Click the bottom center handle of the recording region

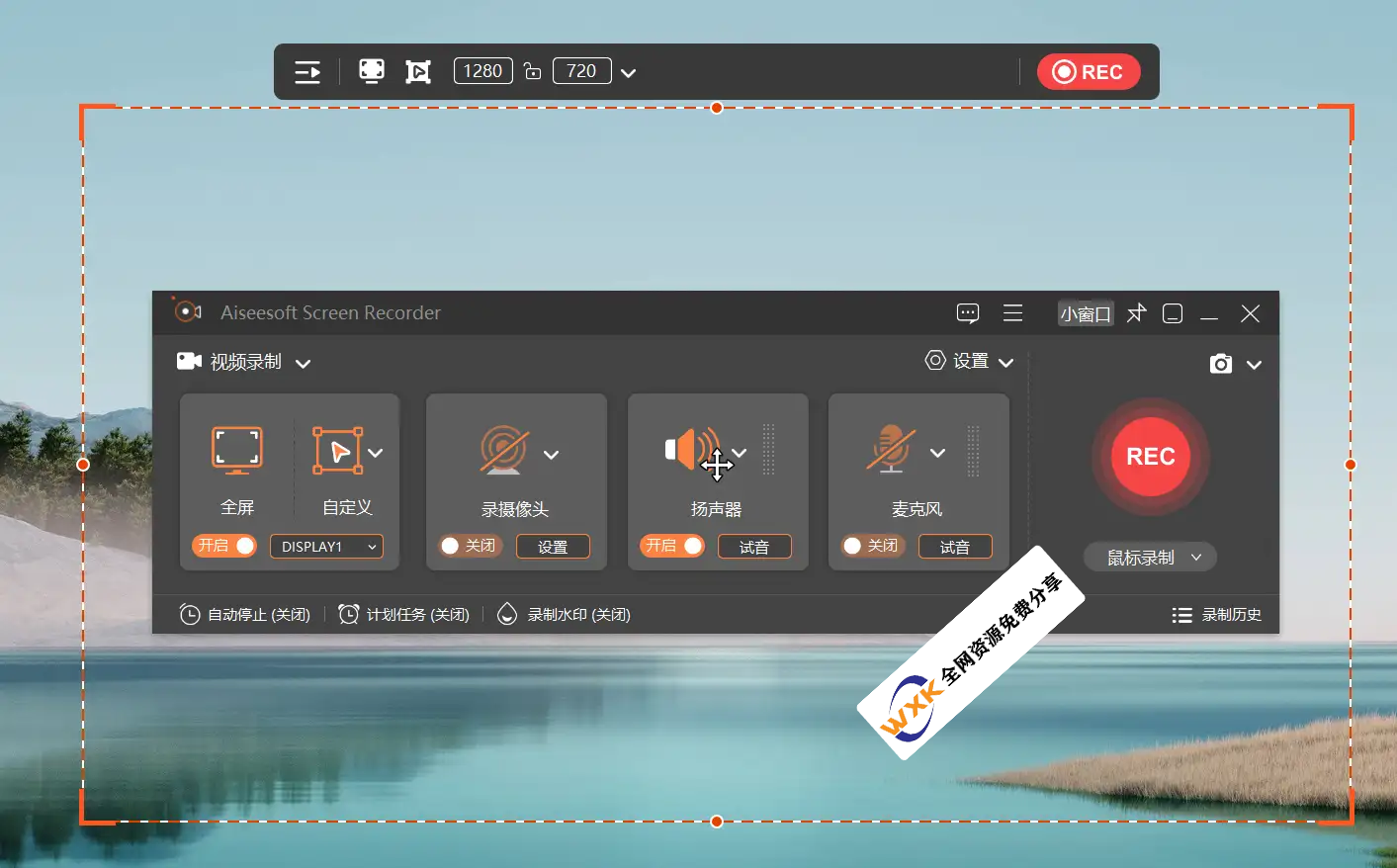click(x=717, y=822)
